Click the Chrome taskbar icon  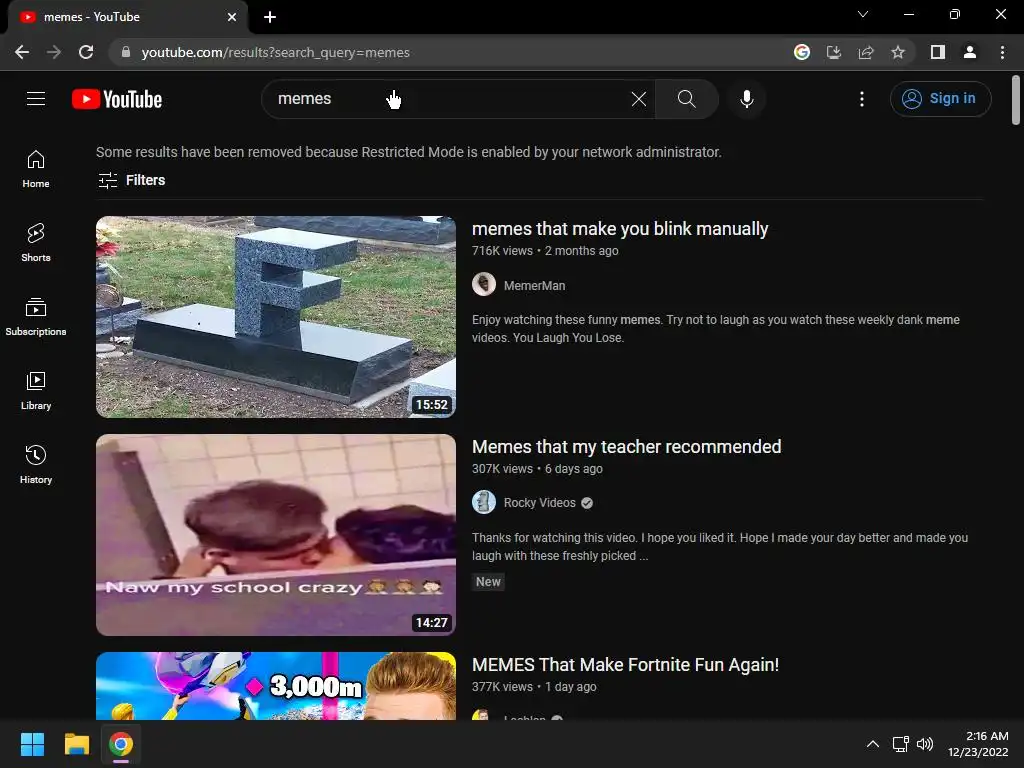121,744
